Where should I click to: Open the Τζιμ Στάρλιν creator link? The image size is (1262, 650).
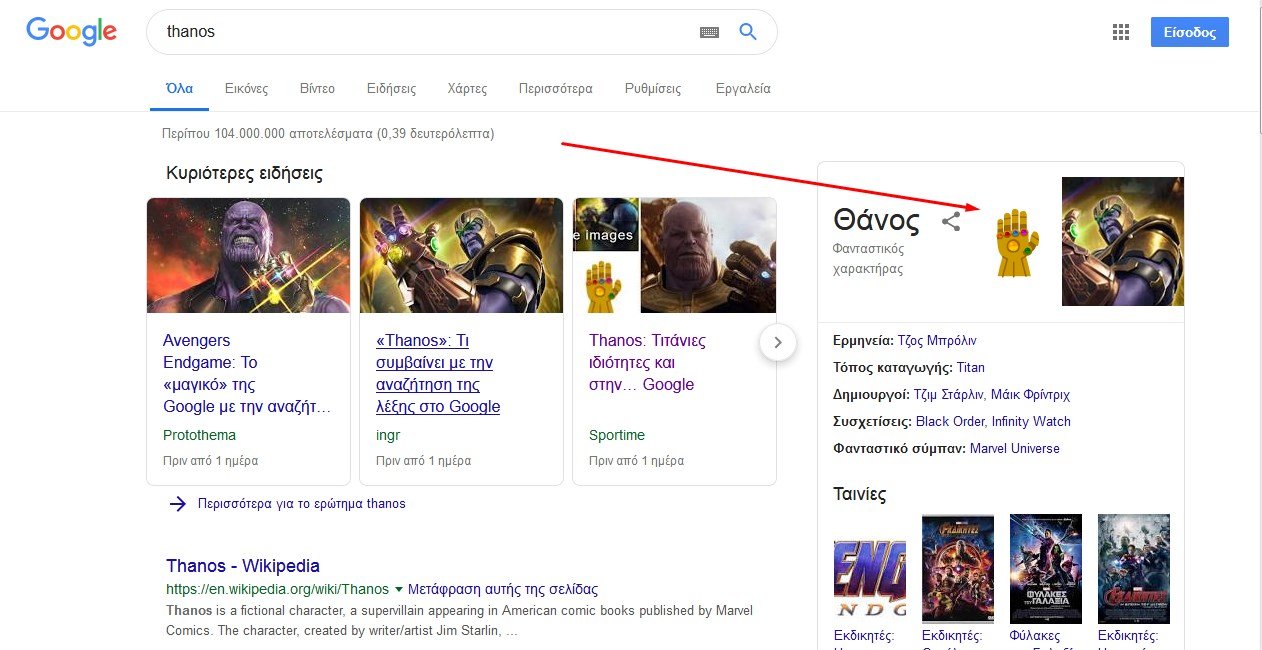[x=948, y=394]
